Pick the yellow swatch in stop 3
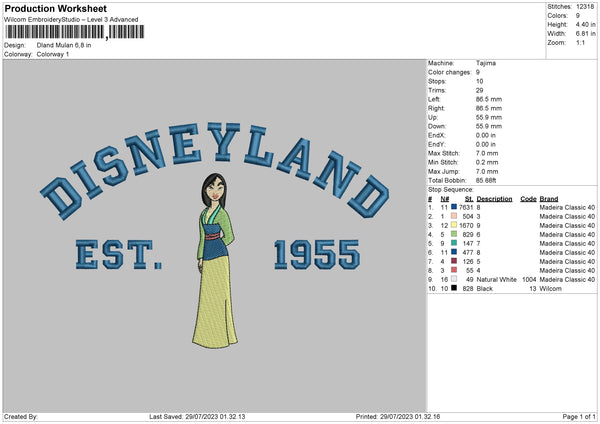600x424 pixels. (x=453, y=226)
